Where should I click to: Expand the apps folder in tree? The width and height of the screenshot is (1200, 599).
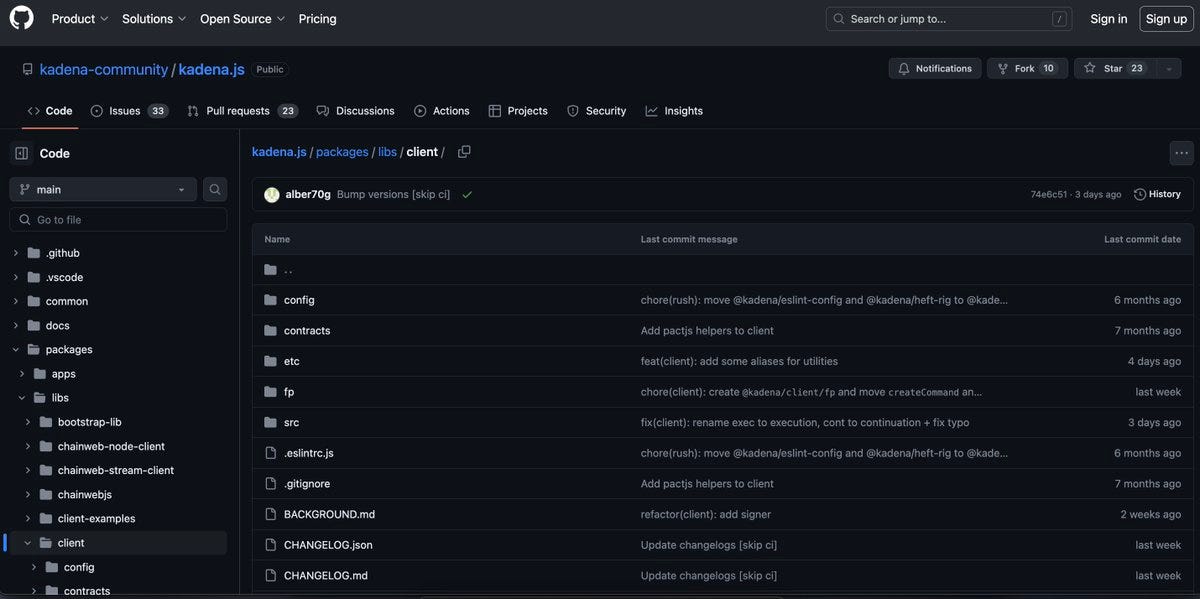click(x=23, y=374)
